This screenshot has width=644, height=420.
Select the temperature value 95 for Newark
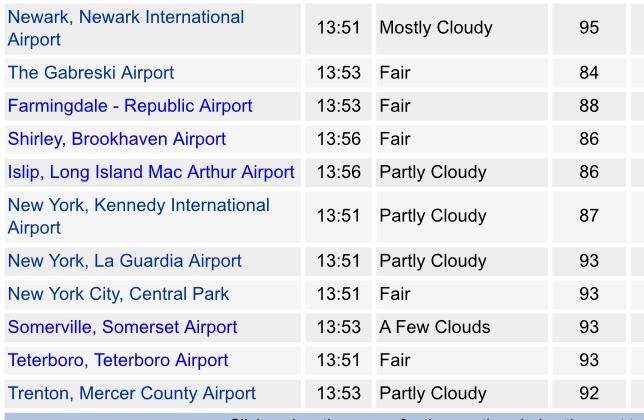pos(589,28)
